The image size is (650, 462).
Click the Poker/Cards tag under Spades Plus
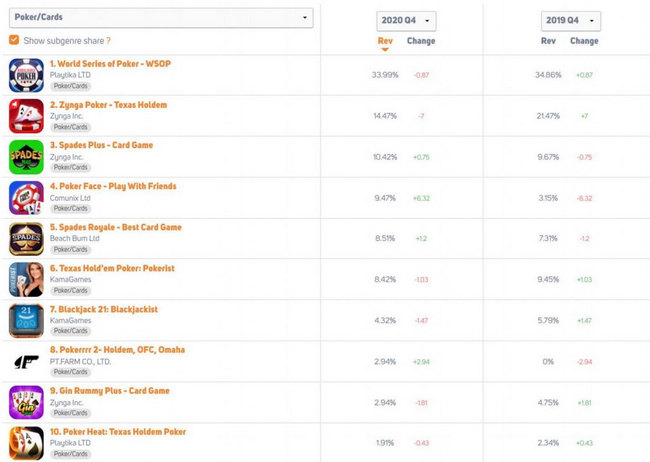pyautogui.click(x=70, y=167)
